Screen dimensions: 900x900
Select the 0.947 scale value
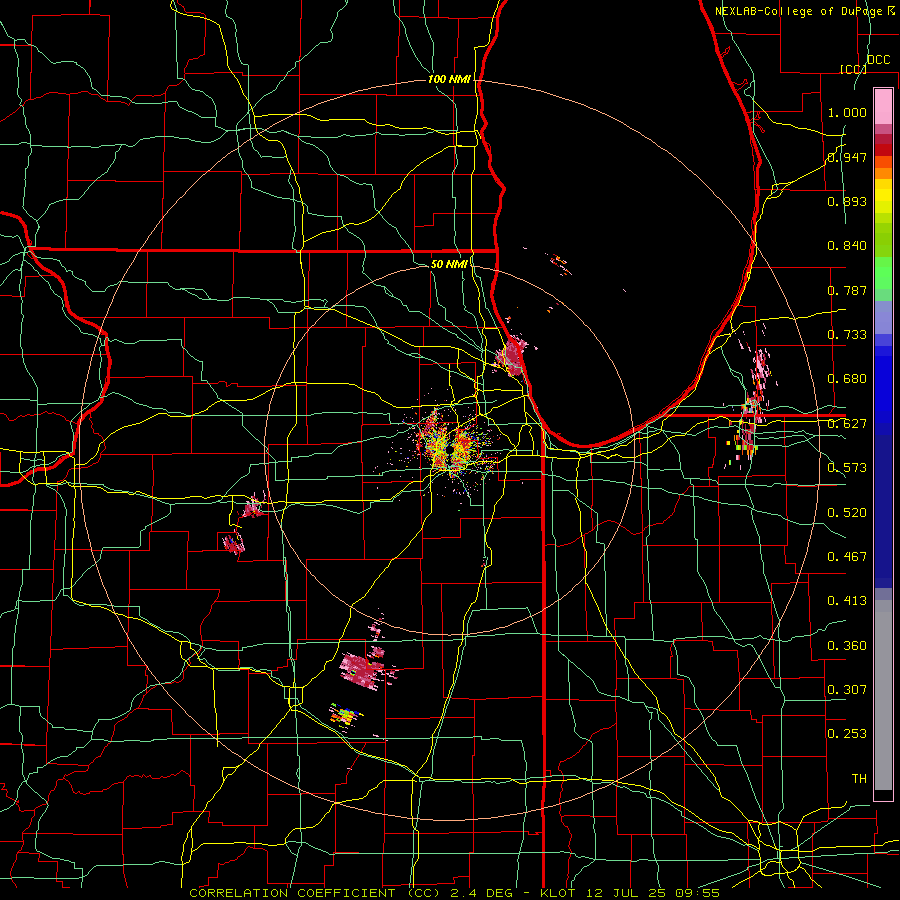click(x=847, y=157)
